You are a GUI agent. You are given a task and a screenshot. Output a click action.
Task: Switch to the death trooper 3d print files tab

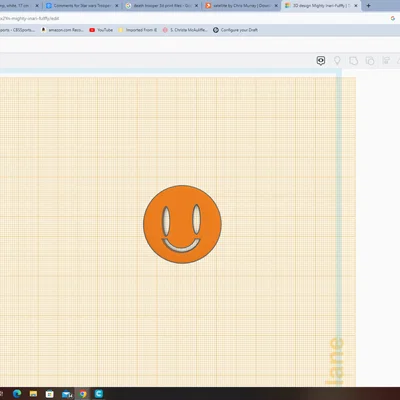pyautogui.click(x=162, y=6)
